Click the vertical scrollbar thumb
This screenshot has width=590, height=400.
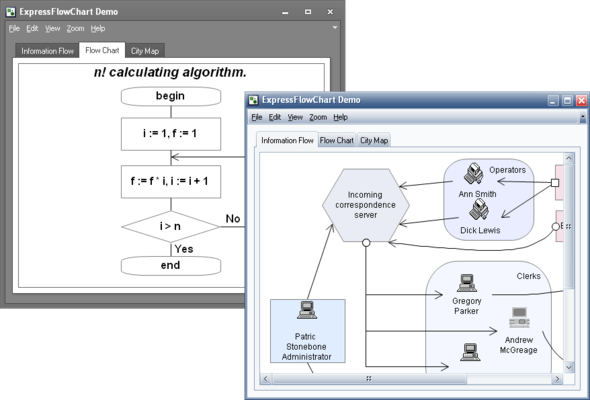tap(569, 227)
